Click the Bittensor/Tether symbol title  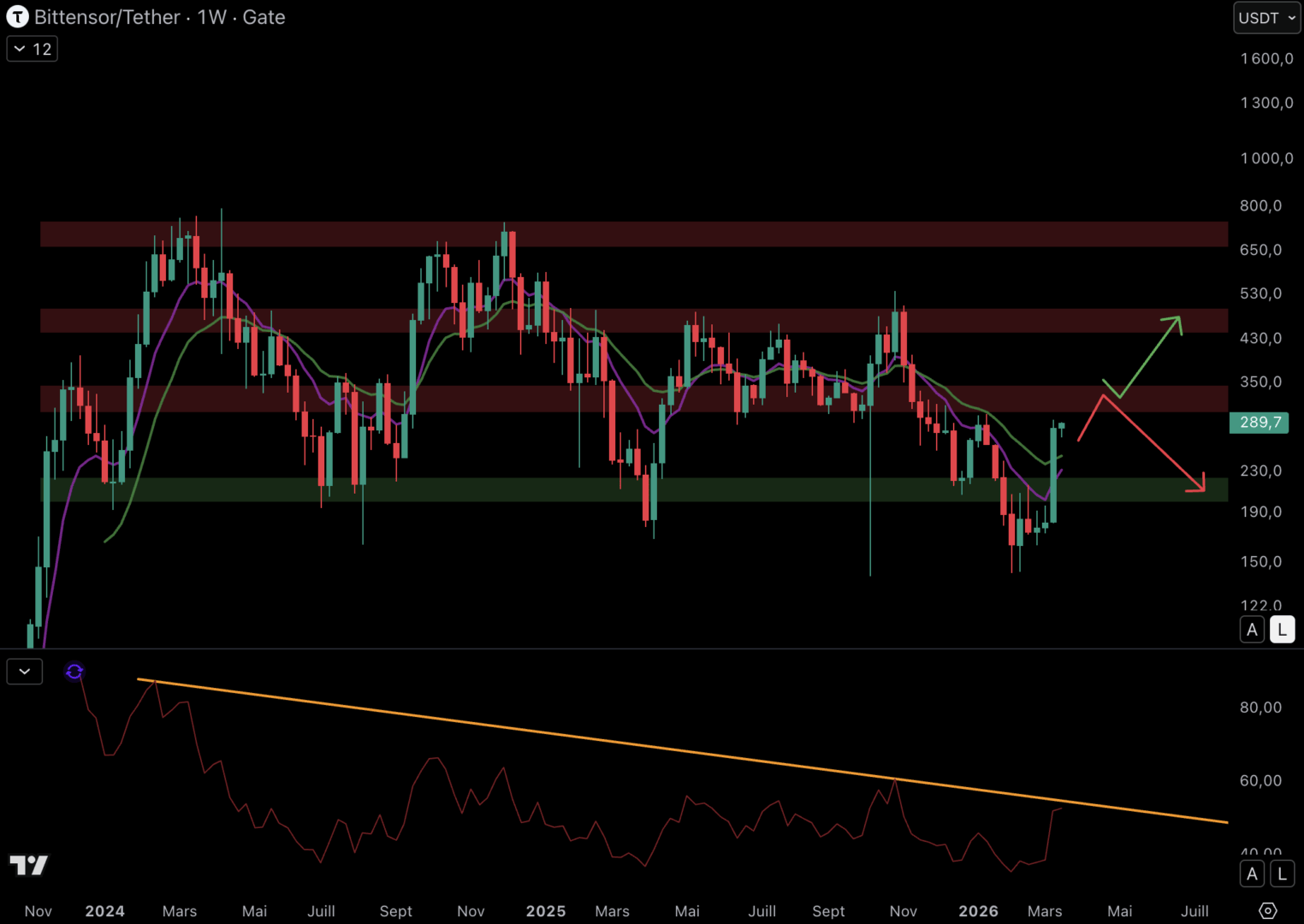(159, 17)
